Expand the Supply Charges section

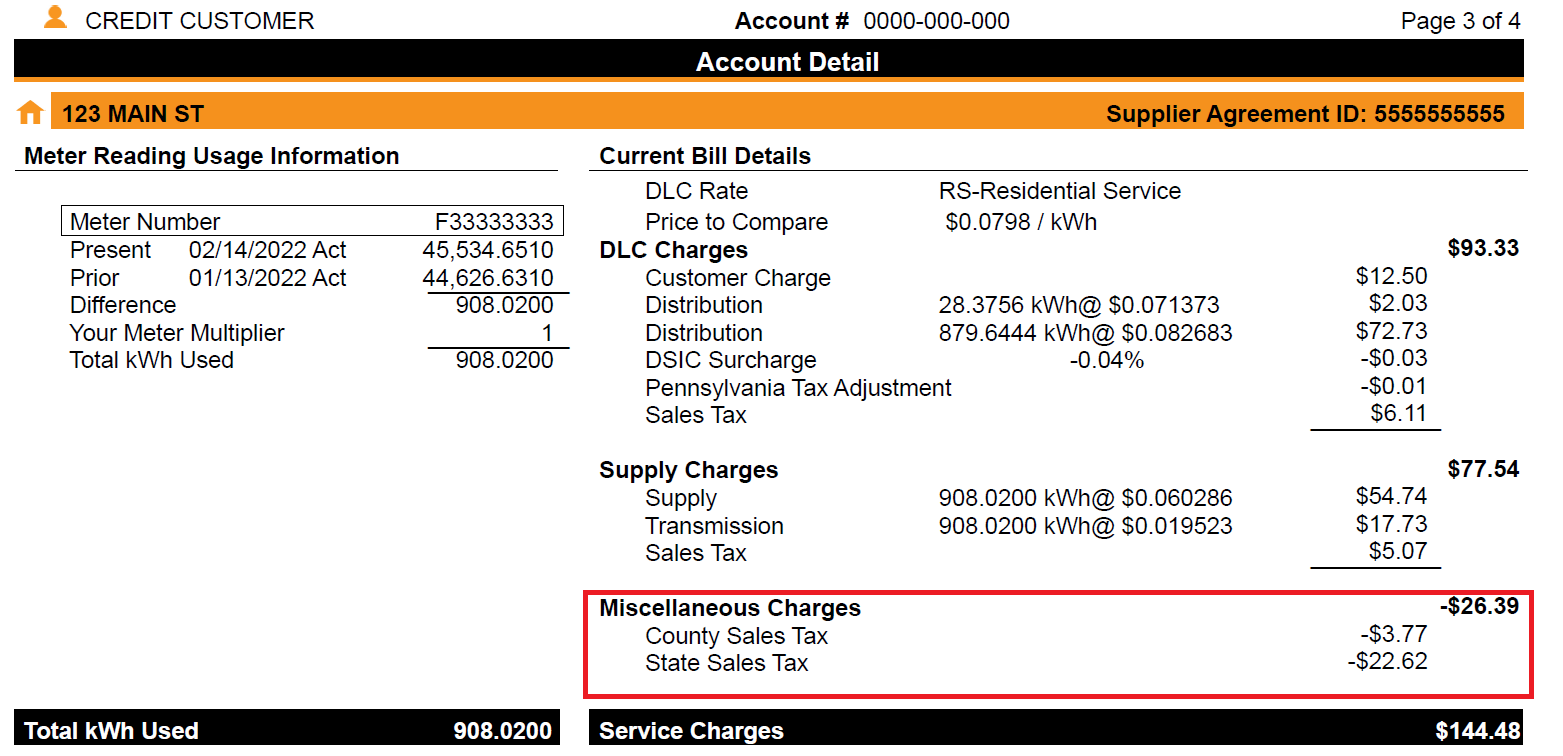[687, 469]
